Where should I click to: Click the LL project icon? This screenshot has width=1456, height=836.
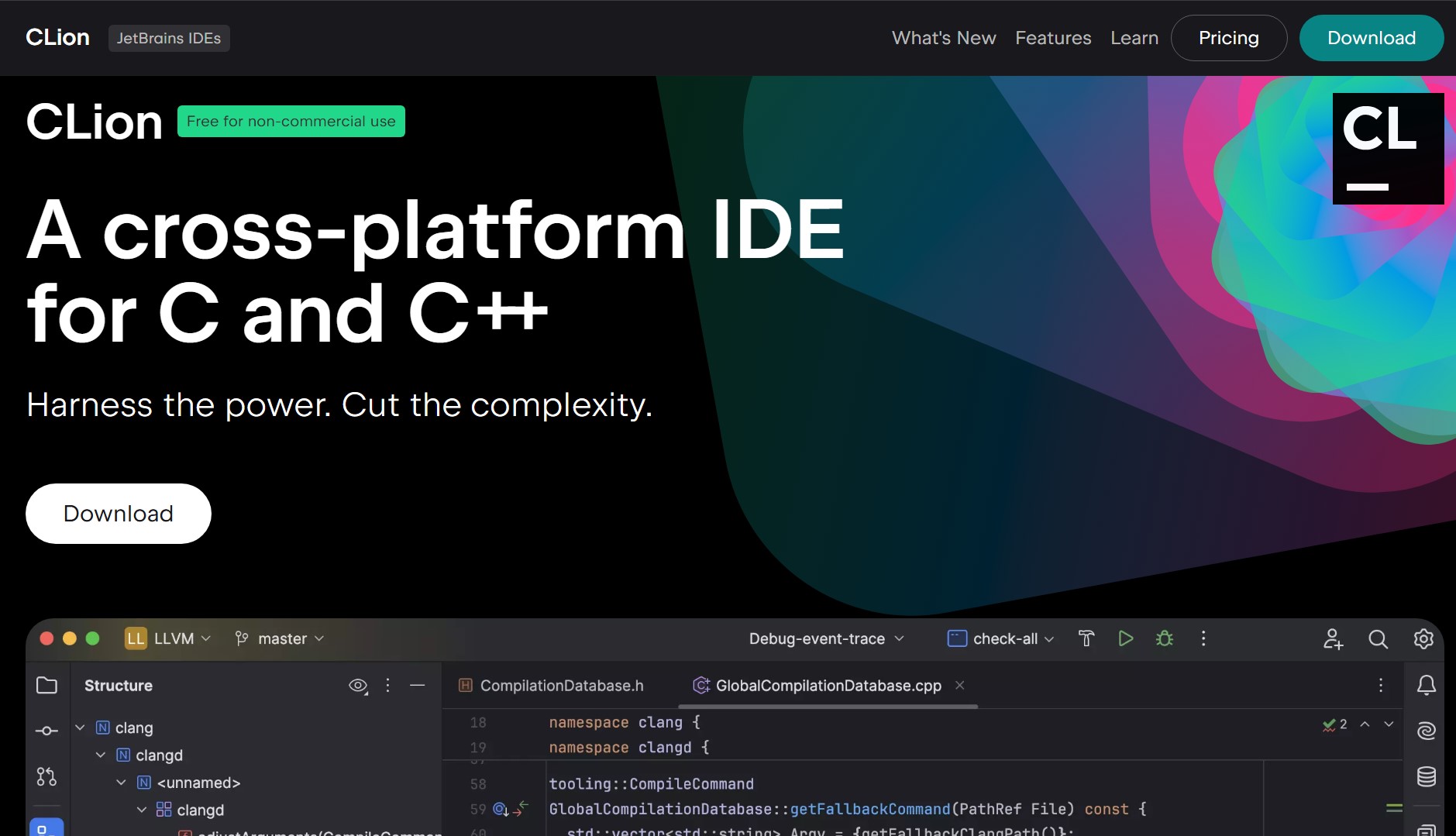136,638
